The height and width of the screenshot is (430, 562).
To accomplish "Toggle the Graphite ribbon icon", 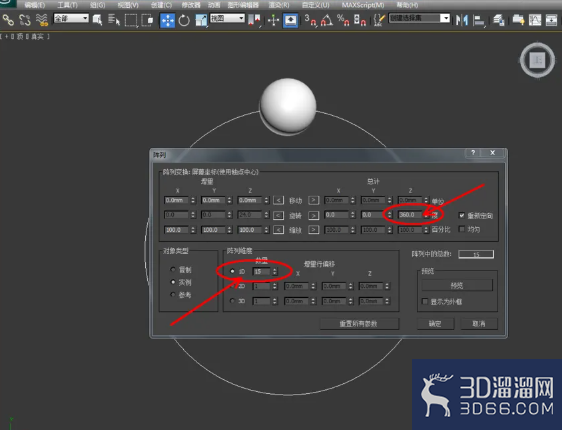I will click(518, 20).
